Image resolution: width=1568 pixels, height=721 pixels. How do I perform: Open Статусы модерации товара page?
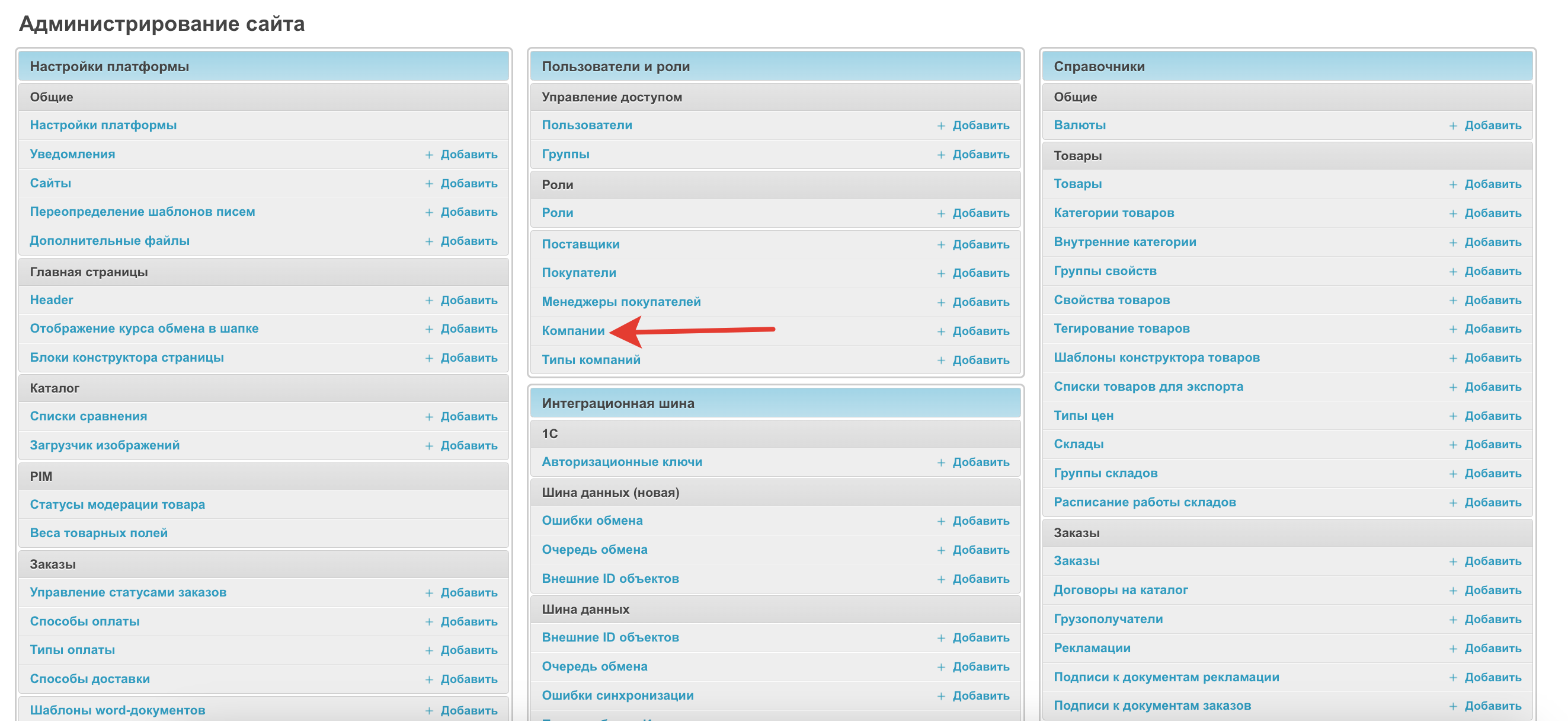point(117,504)
